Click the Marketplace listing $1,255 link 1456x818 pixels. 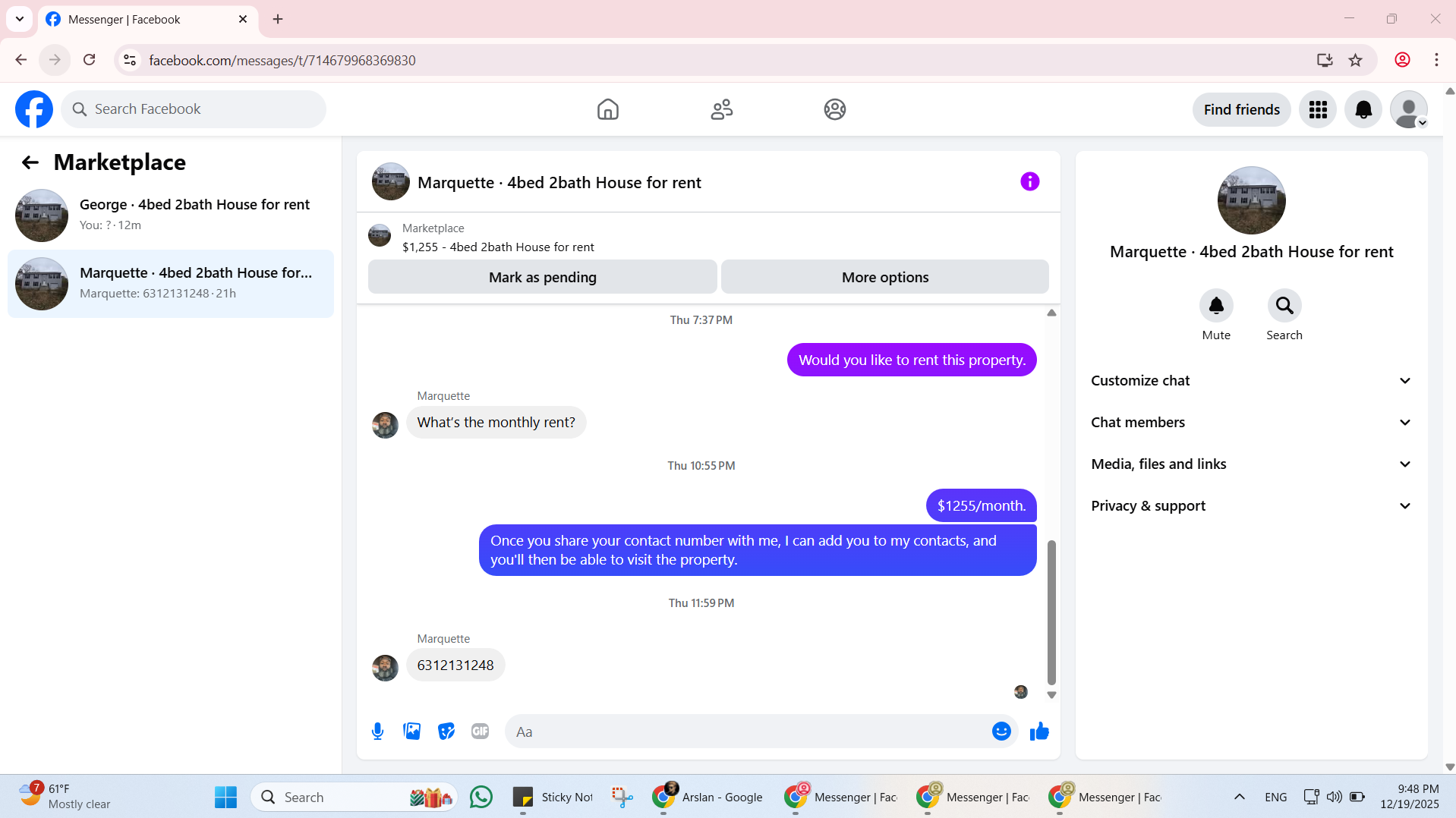498,247
